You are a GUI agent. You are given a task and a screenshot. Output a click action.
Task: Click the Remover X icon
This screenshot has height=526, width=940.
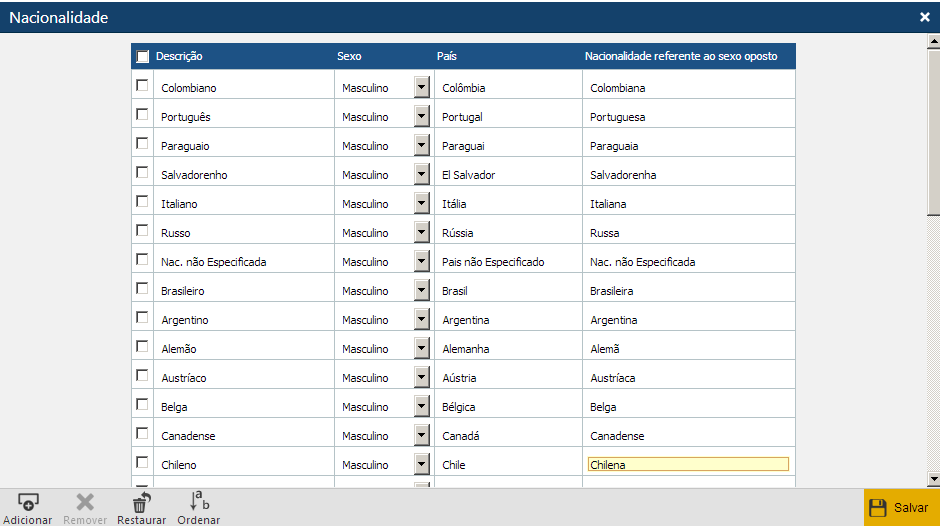click(x=85, y=502)
